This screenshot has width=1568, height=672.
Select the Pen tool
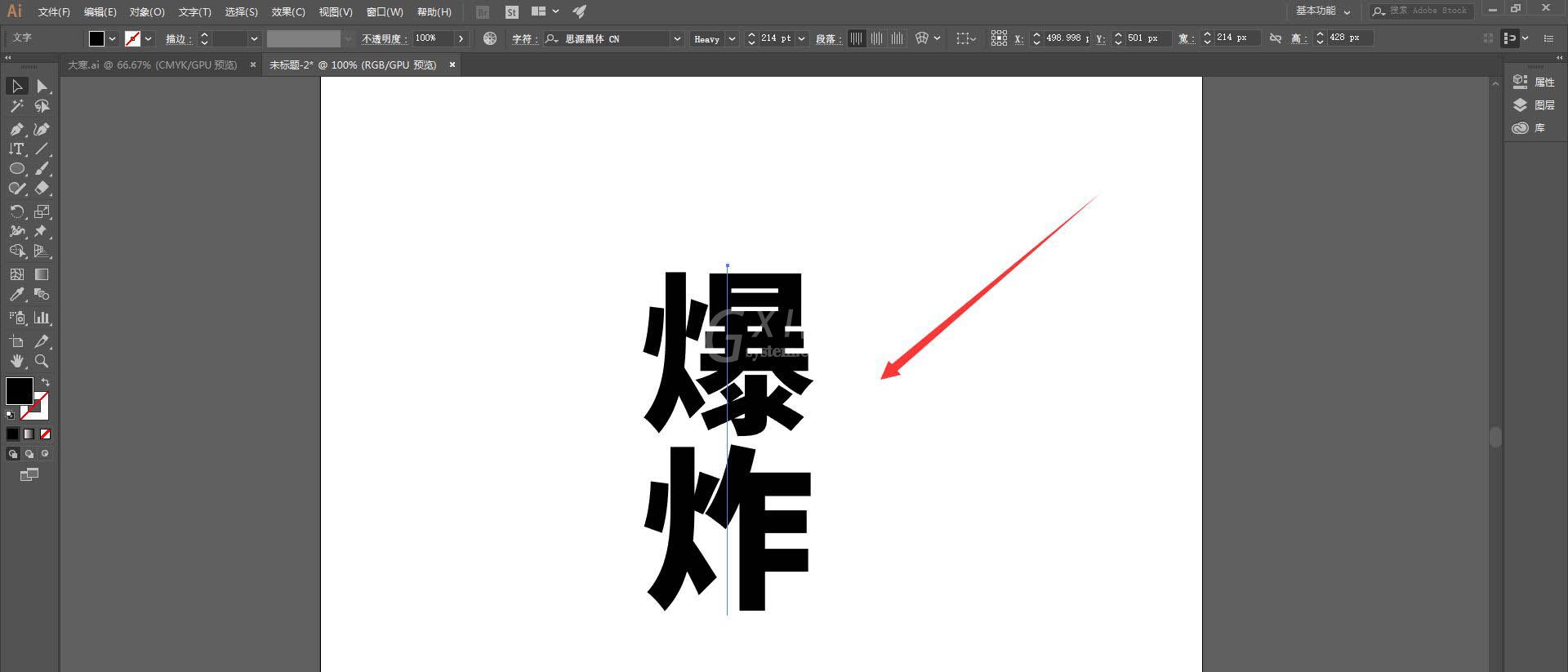(17, 129)
